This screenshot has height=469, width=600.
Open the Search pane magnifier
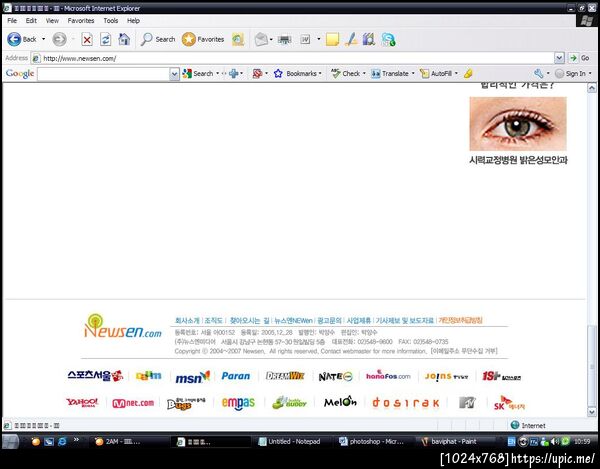158,39
